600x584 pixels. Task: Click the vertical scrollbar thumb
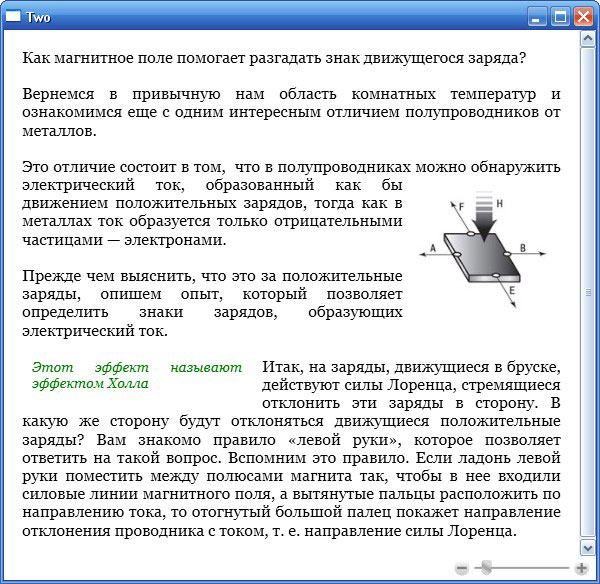587,293
